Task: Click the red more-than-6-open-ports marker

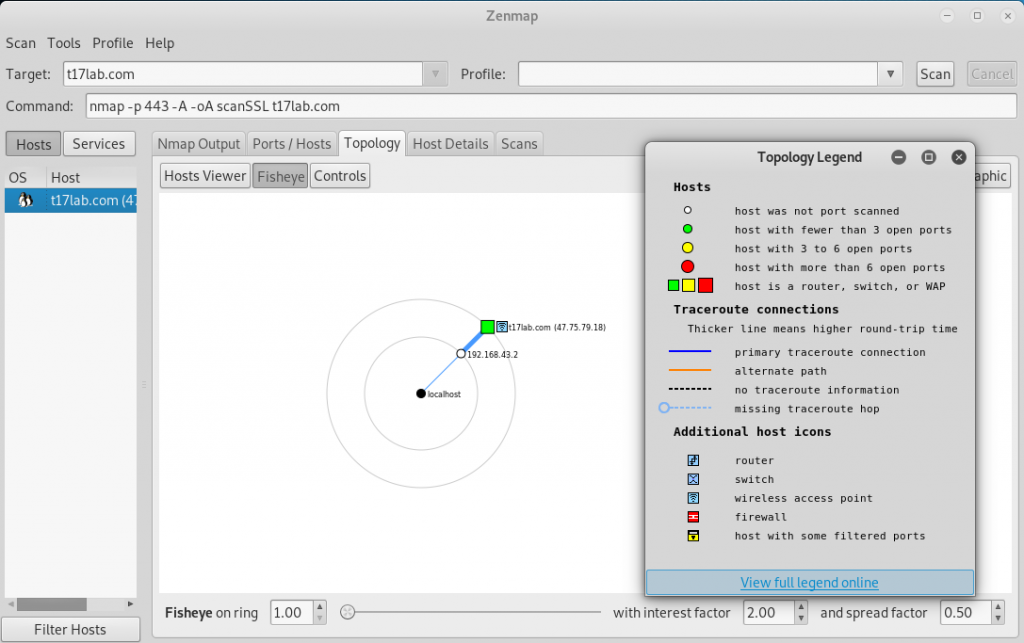Action: (687, 266)
